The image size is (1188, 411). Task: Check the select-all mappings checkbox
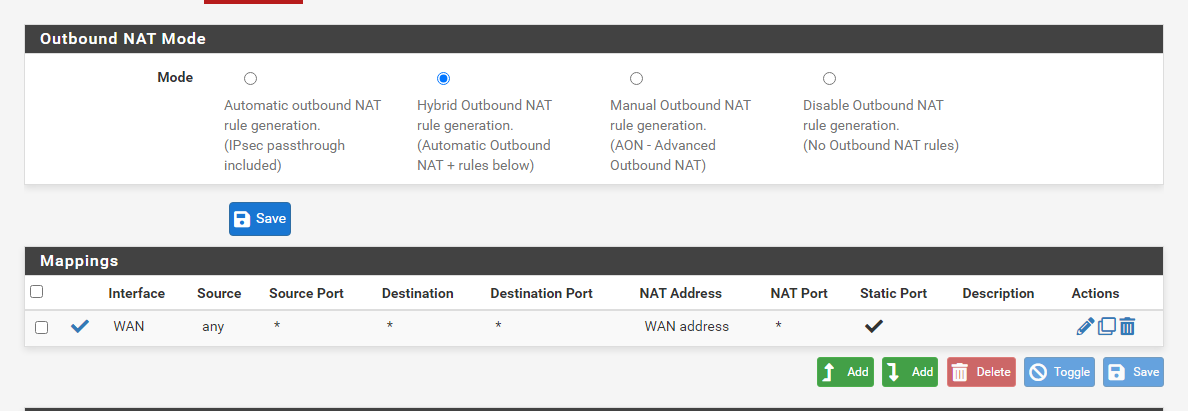click(37, 292)
